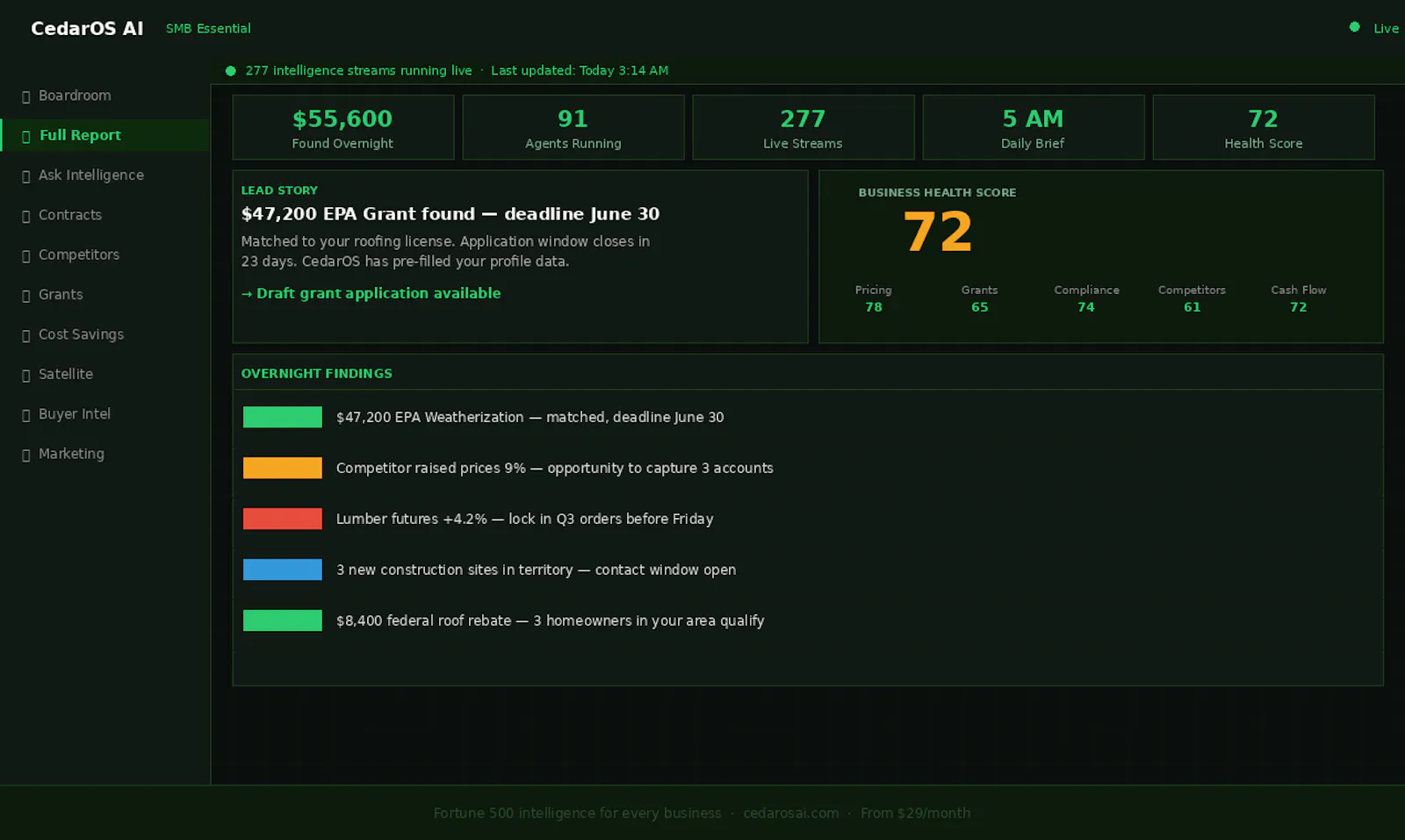Click the $55,600 Found Overnight card

click(x=343, y=127)
